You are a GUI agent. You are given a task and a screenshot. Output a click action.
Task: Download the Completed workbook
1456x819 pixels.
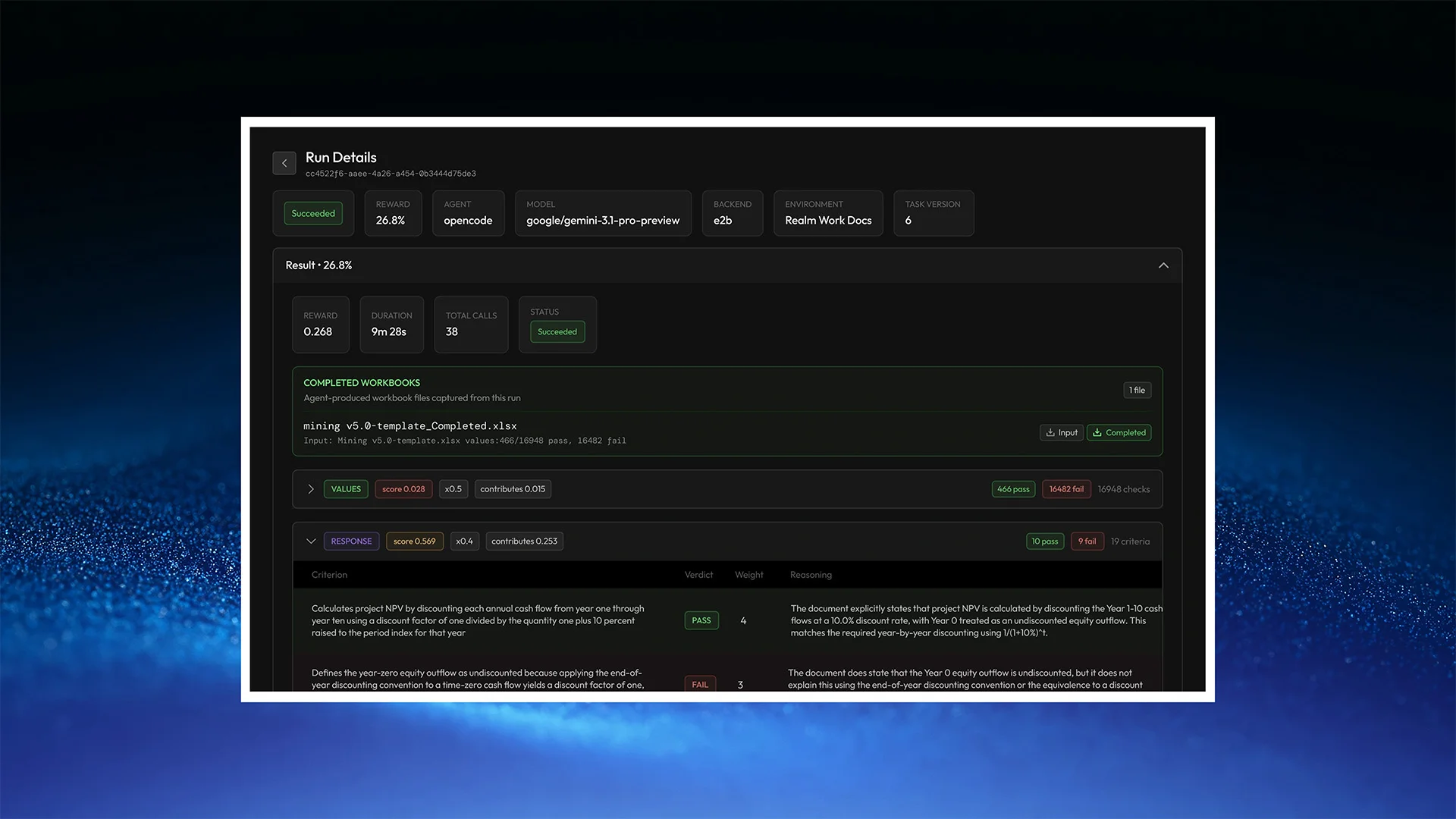[1119, 432]
